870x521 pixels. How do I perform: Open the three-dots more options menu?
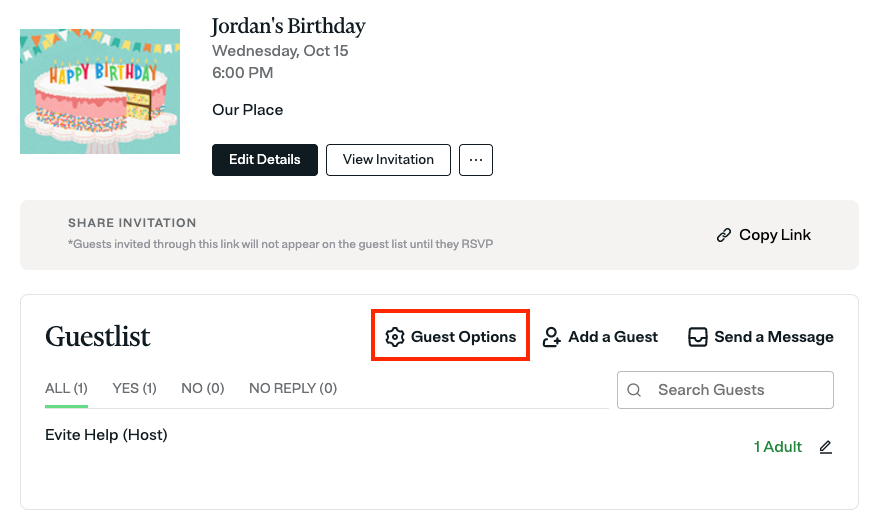point(476,160)
